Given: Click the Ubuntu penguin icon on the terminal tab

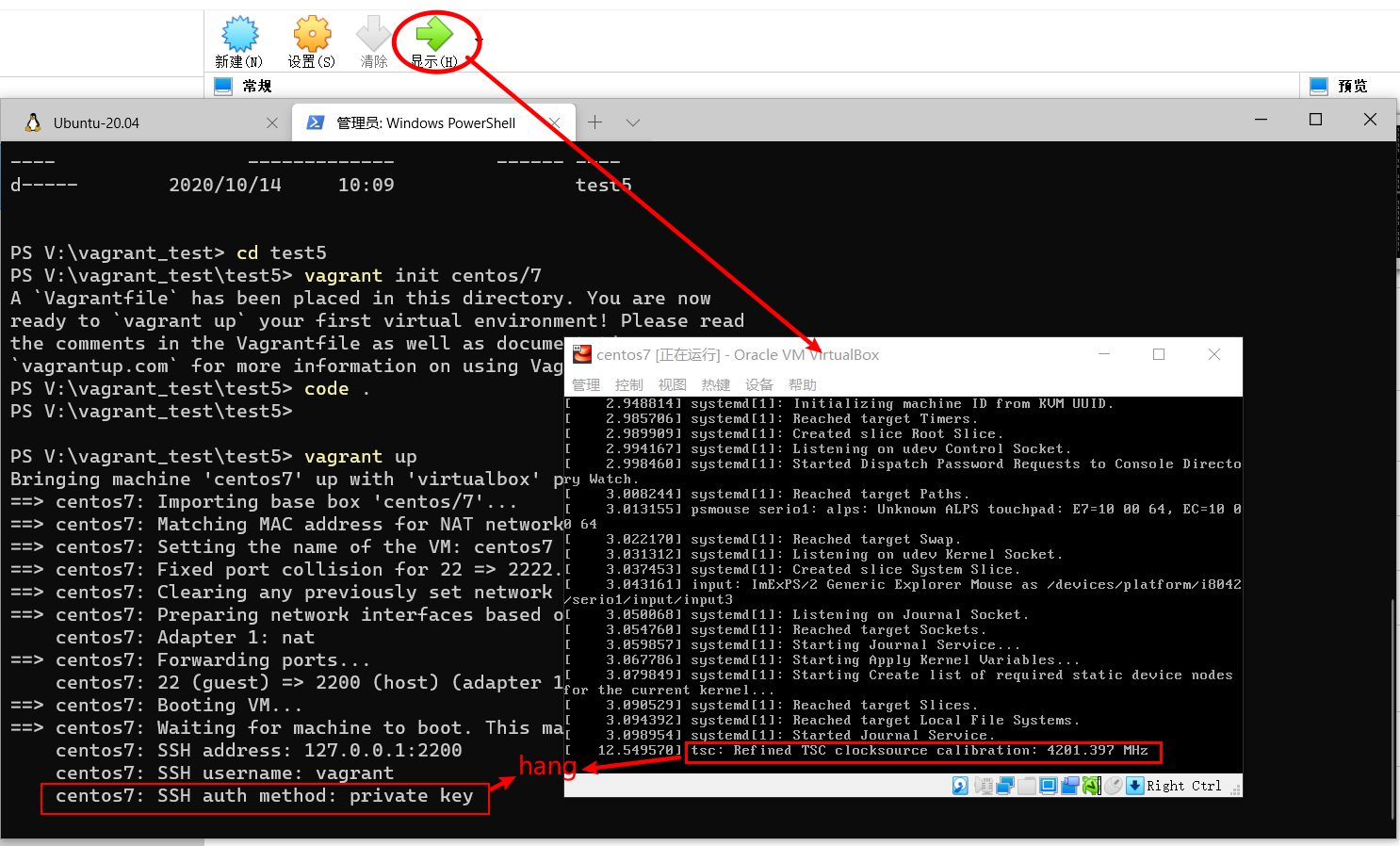Looking at the screenshot, I should [x=33, y=122].
